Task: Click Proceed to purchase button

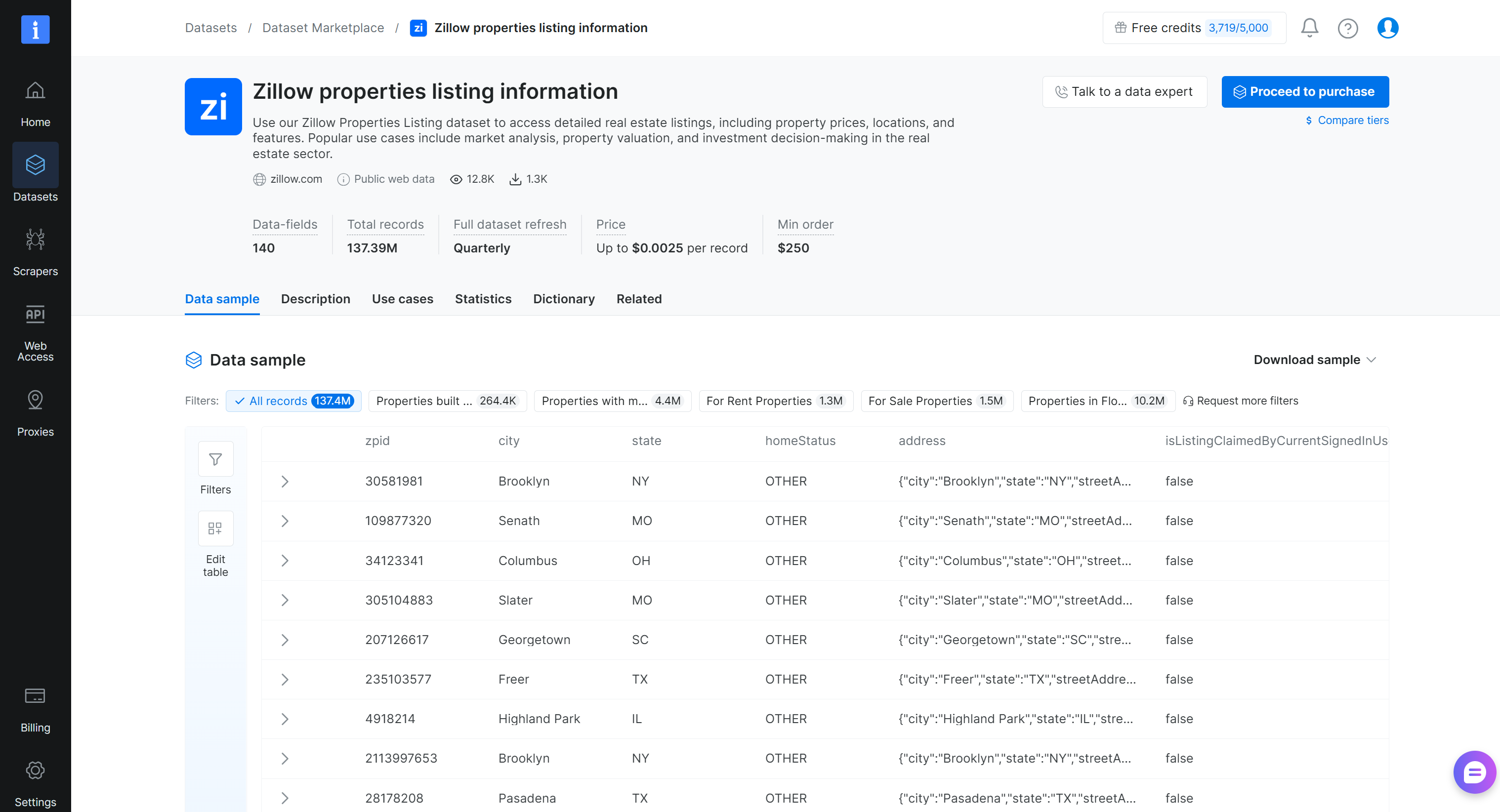Action: click(x=1305, y=92)
